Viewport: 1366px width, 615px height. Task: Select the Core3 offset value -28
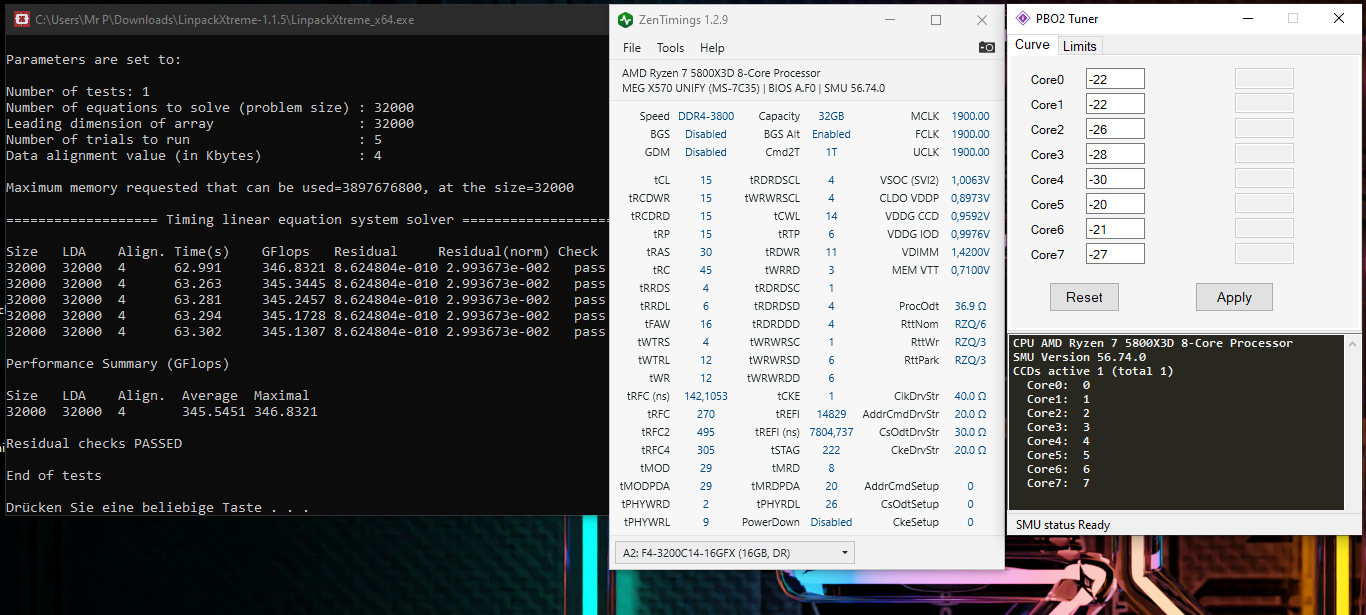tap(1114, 153)
